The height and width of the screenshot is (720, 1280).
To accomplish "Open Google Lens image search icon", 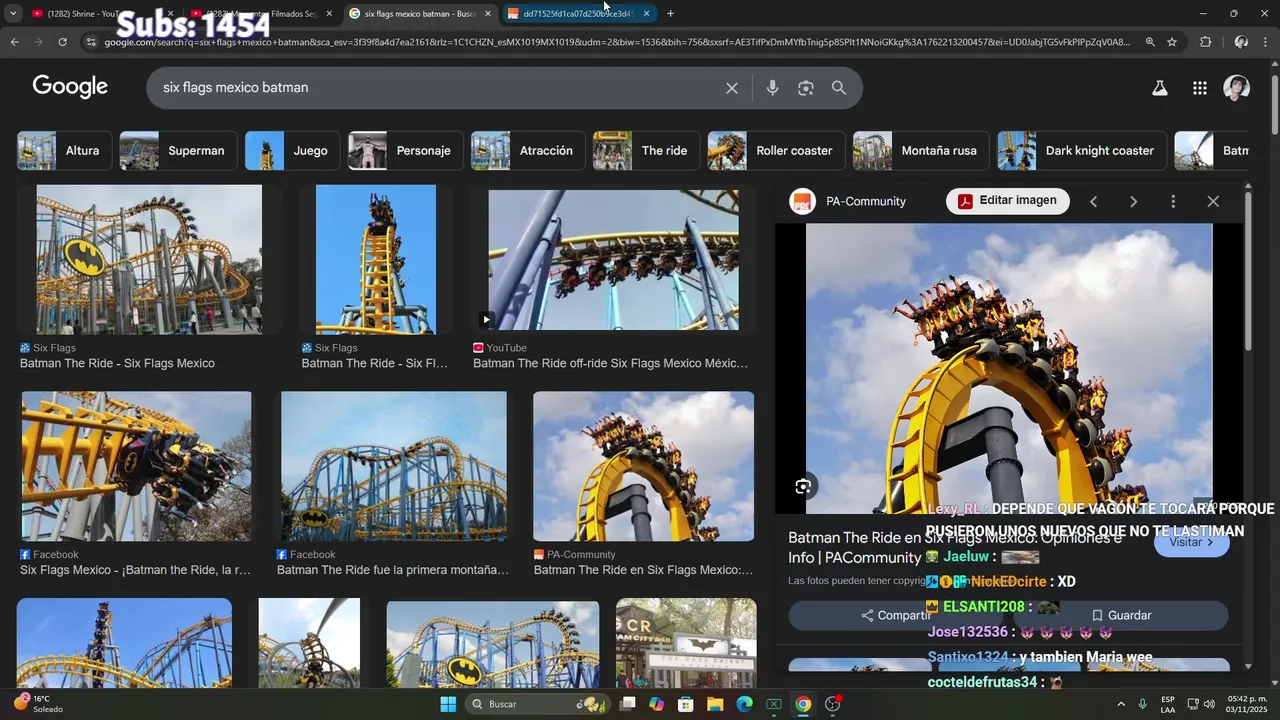I will [806, 88].
